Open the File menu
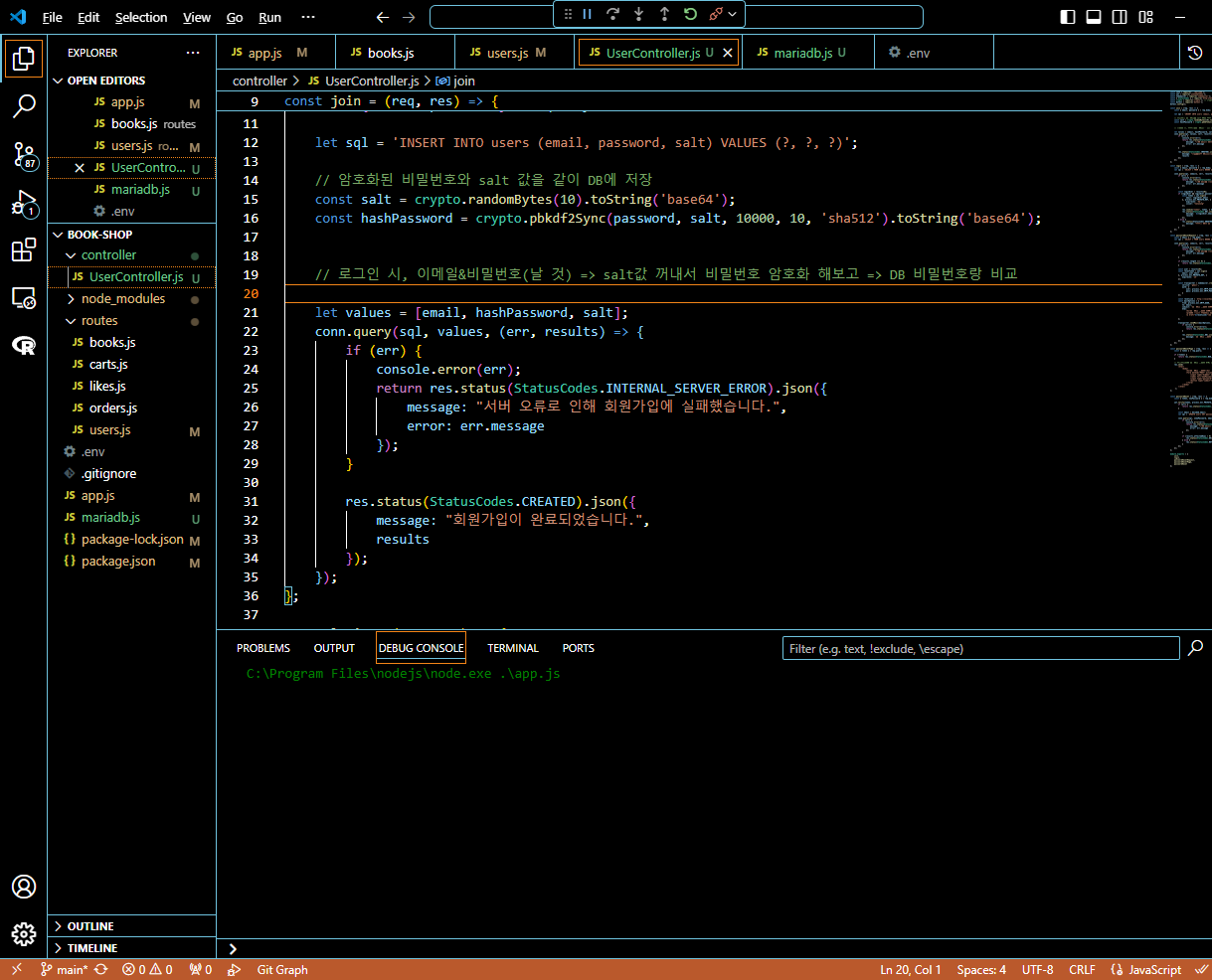Image resolution: width=1212 pixels, height=980 pixels. 53,17
